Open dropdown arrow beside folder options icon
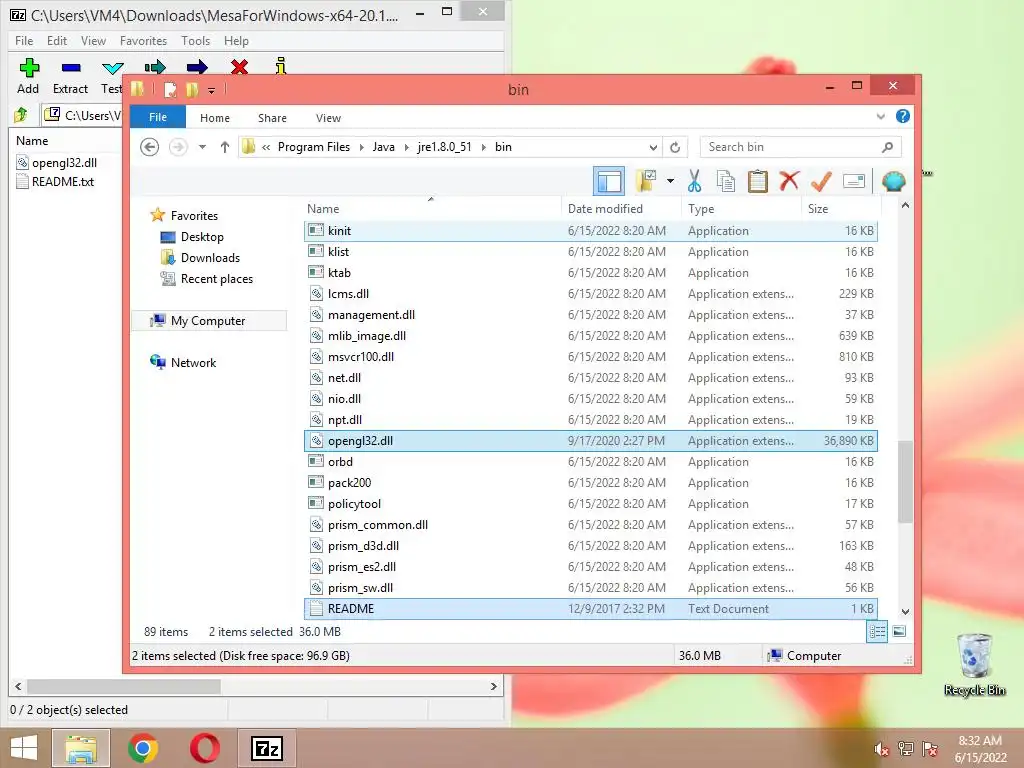Viewport: 1024px width, 768px height. tap(670, 181)
